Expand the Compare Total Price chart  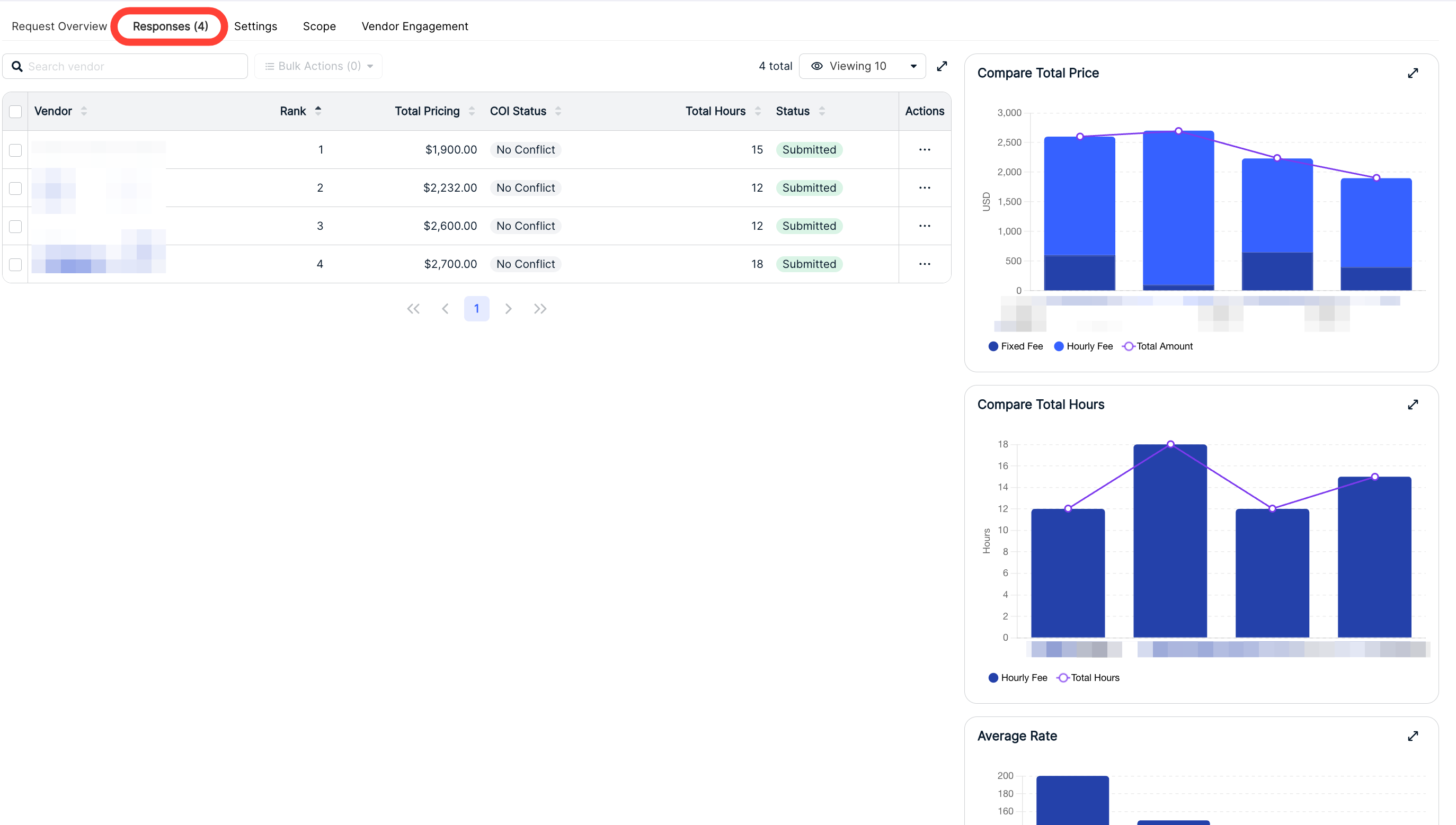coord(1413,73)
